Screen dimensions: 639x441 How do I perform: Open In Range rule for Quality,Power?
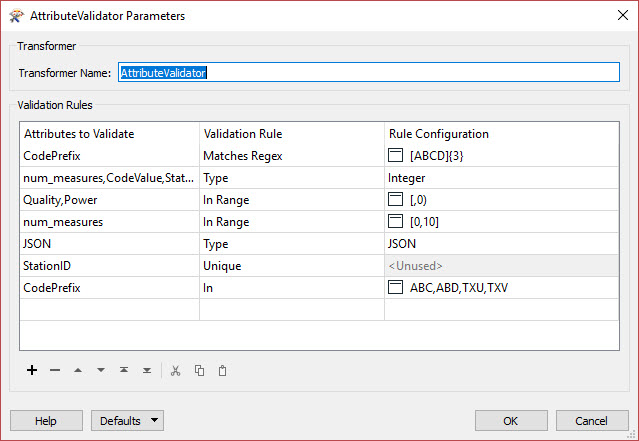tap(292, 200)
